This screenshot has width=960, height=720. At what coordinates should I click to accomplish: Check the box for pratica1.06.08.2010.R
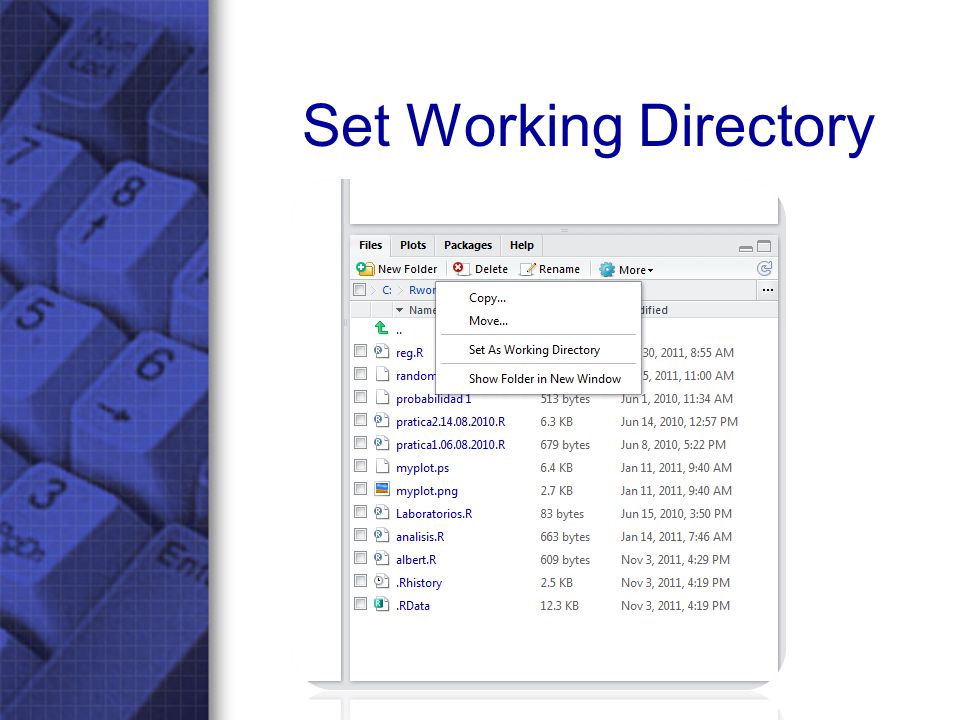click(x=361, y=443)
